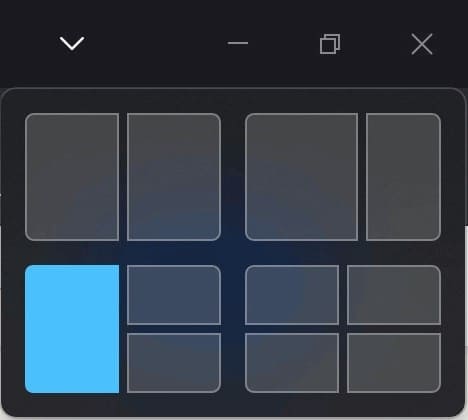Place window in upper small pane beside the blue zone
Screen dimensions: 468x420
[x=174, y=295]
